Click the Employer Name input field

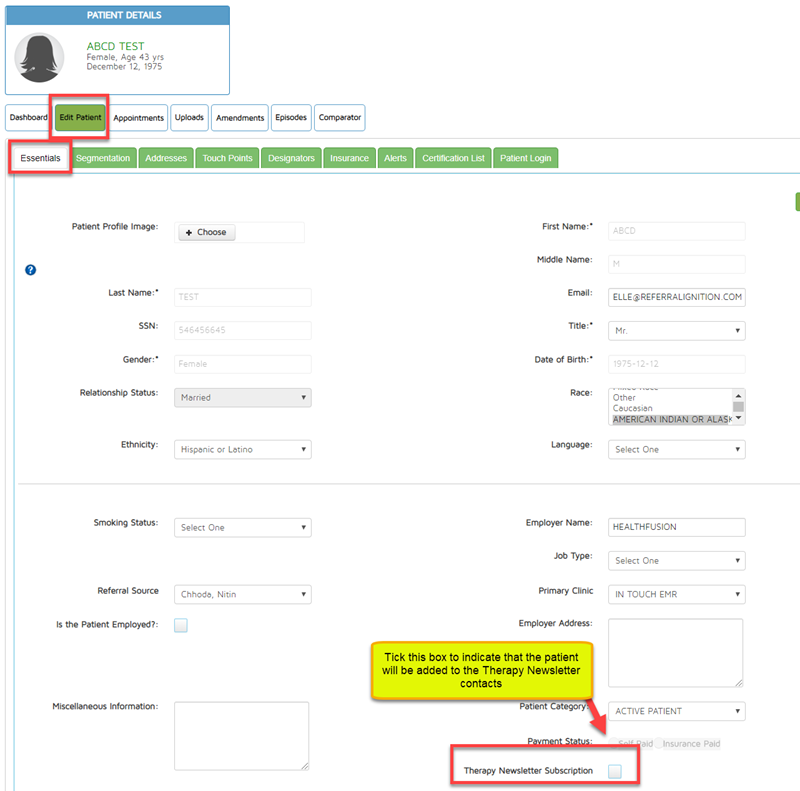pos(676,528)
